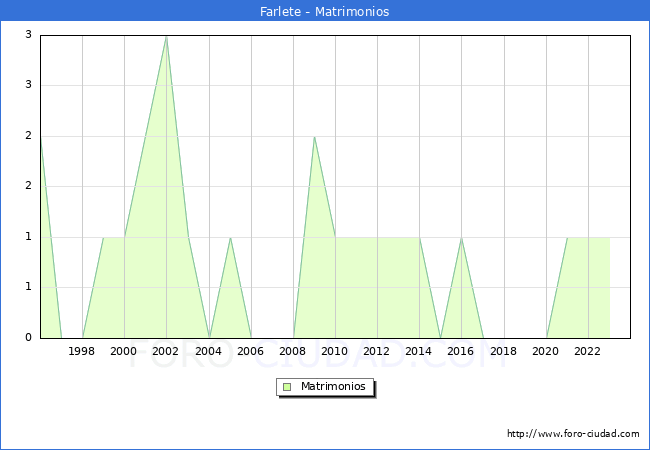The width and height of the screenshot is (650, 450).
Task: Click the 2020 x-axis label
Action: [x=546, y=351]
